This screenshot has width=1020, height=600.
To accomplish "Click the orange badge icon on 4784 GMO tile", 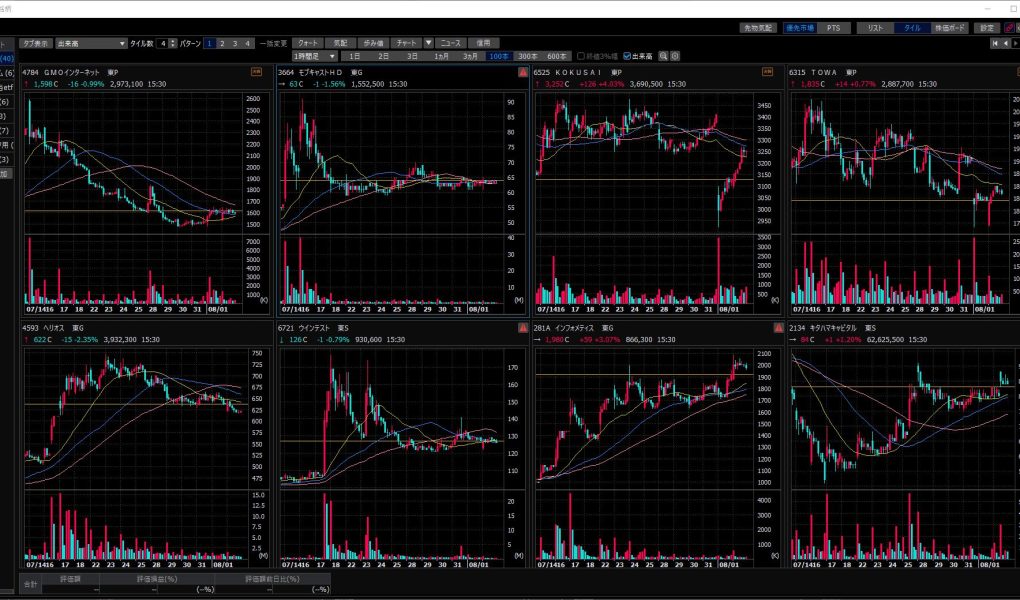I will tap(257, 72).
